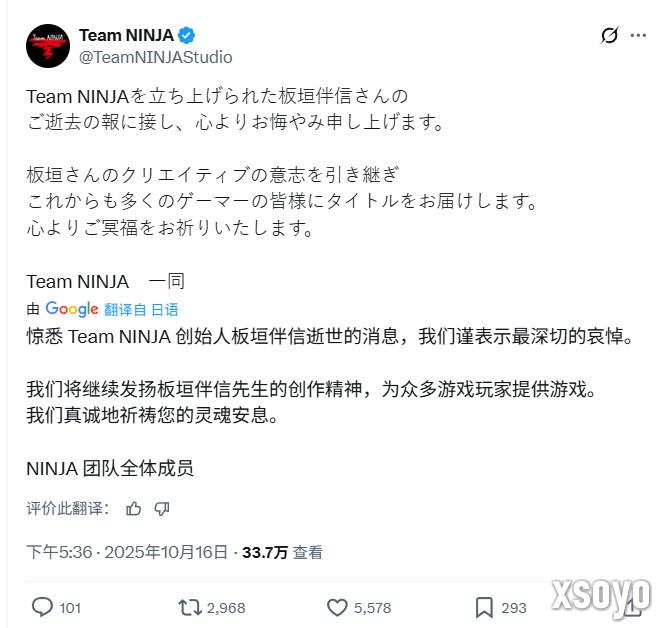Open the 下午5:36 2025年10月16日 timestamp link

coord(127,552)
